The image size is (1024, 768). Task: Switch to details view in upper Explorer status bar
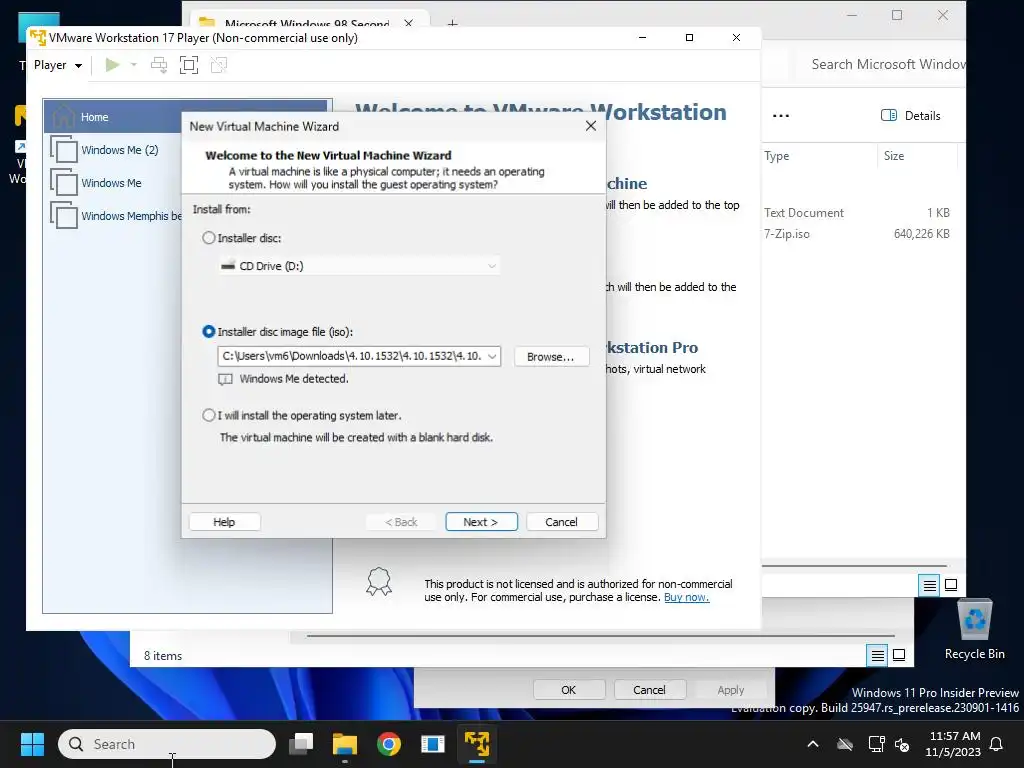click(x=929, y=585)
